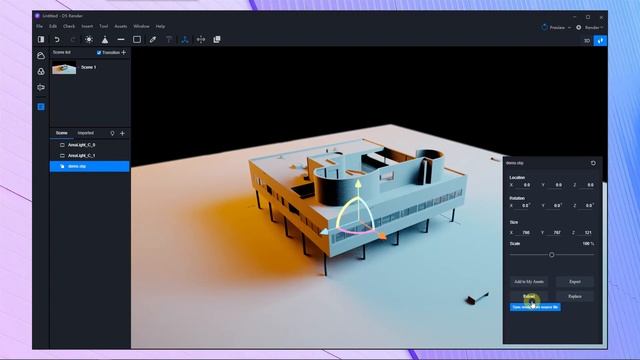The image size is (640, 360).
Task: Click the gizmo's orange axis arrow
Action: tap(382, 236)
